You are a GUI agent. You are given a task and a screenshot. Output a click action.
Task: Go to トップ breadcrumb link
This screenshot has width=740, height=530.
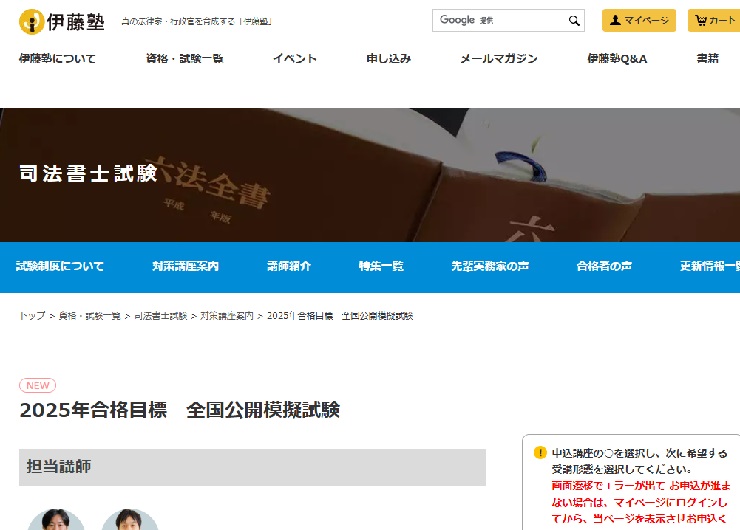(x=32, y=316)
